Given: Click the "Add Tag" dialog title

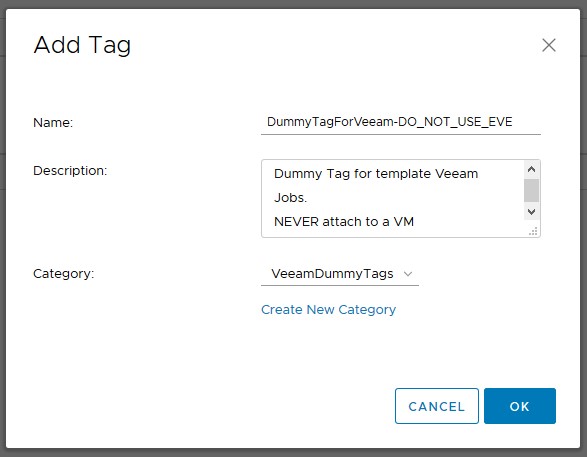Looking at the screenshot, I should pos(82,45).
